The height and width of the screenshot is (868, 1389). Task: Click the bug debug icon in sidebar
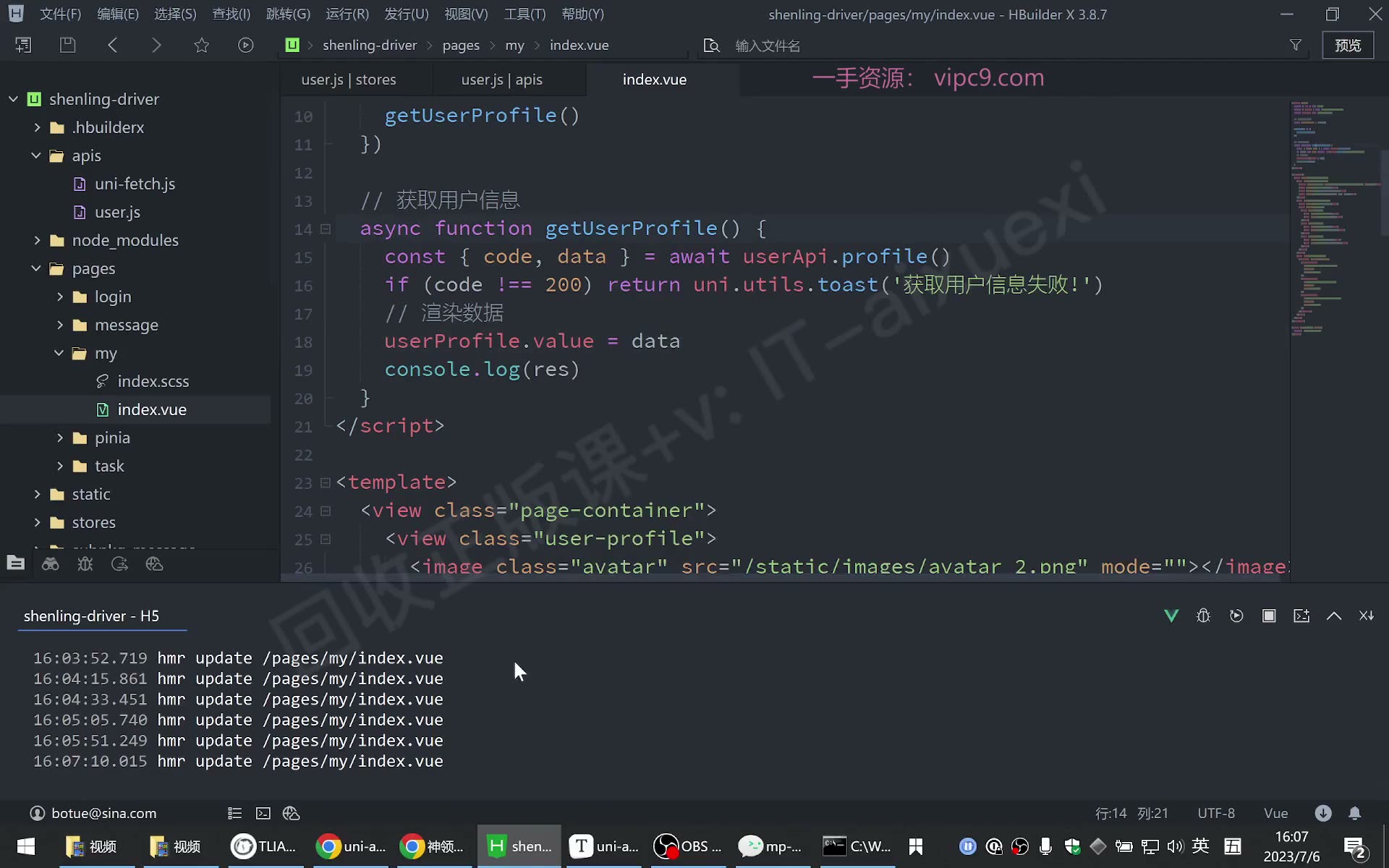tap(85, 563)
